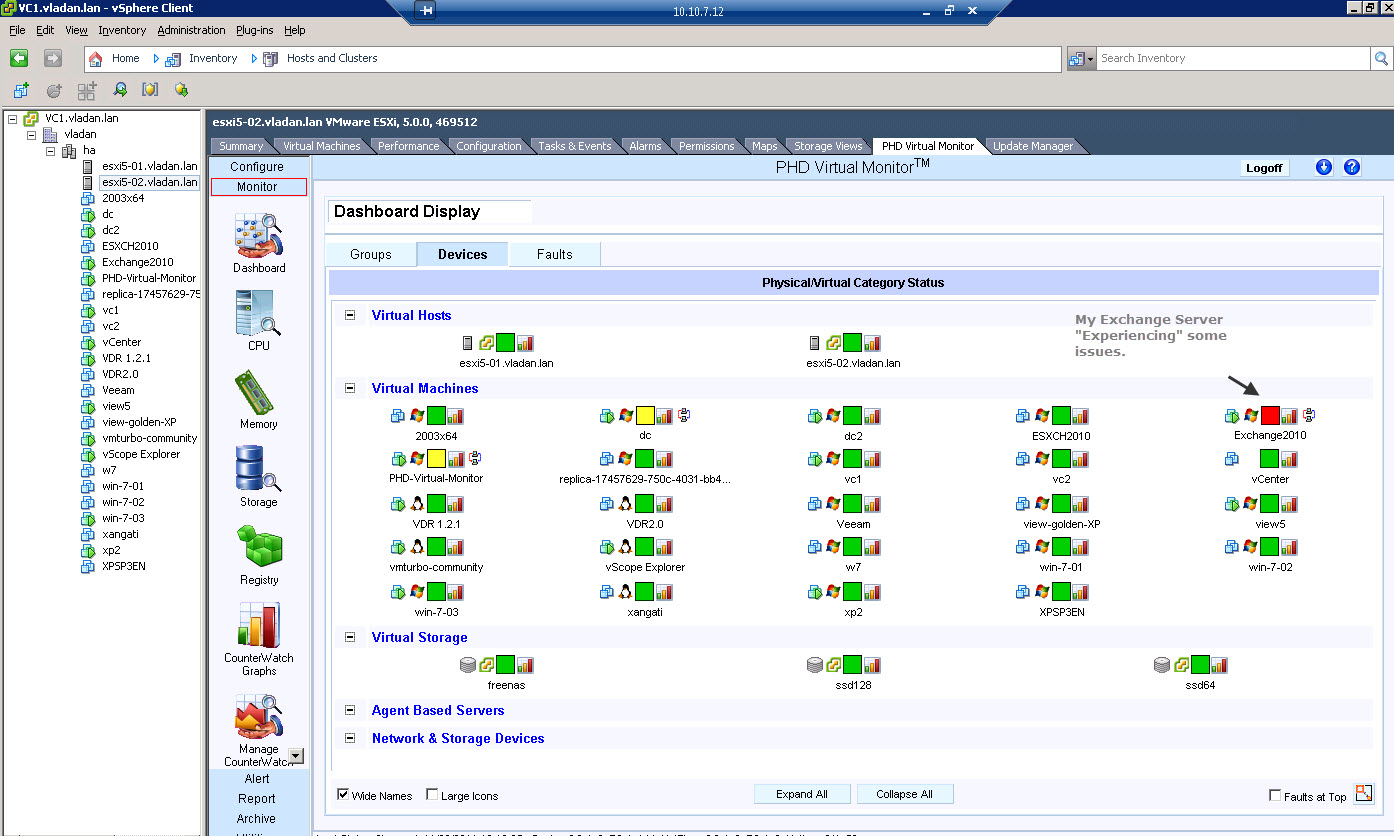Image resolution: width=1394 pixels, height=836 pixels.
Task: Pin the remote connection bar at top
Action: click(426, 11)
